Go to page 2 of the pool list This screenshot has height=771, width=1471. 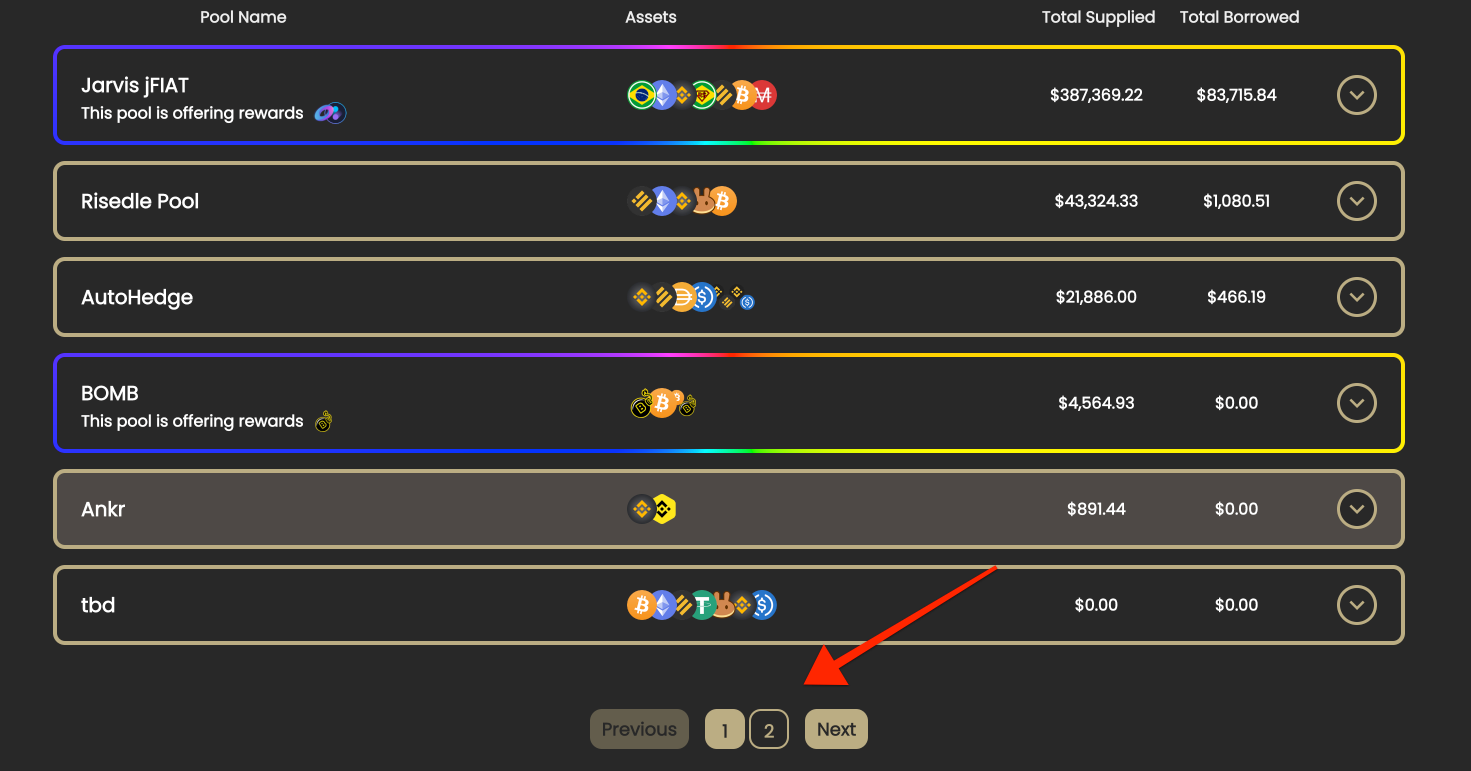769,729
